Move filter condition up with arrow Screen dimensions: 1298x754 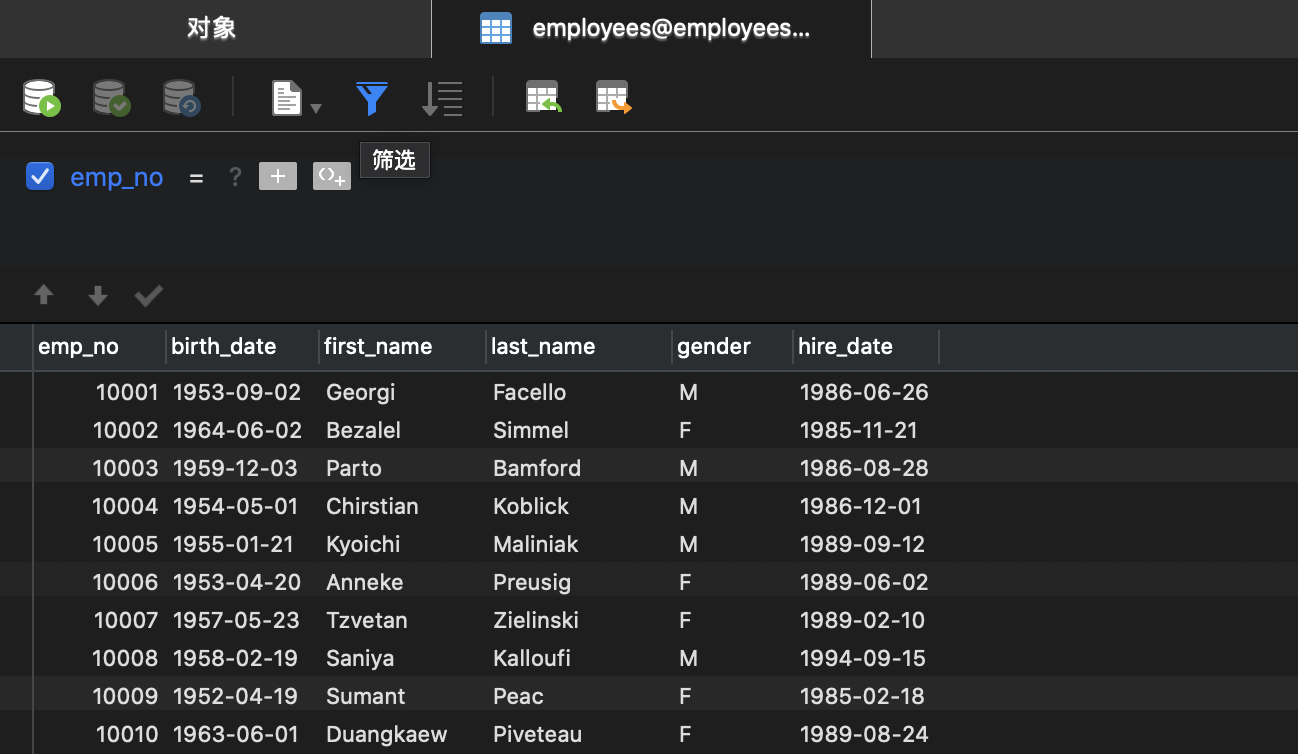coord(44,295)
